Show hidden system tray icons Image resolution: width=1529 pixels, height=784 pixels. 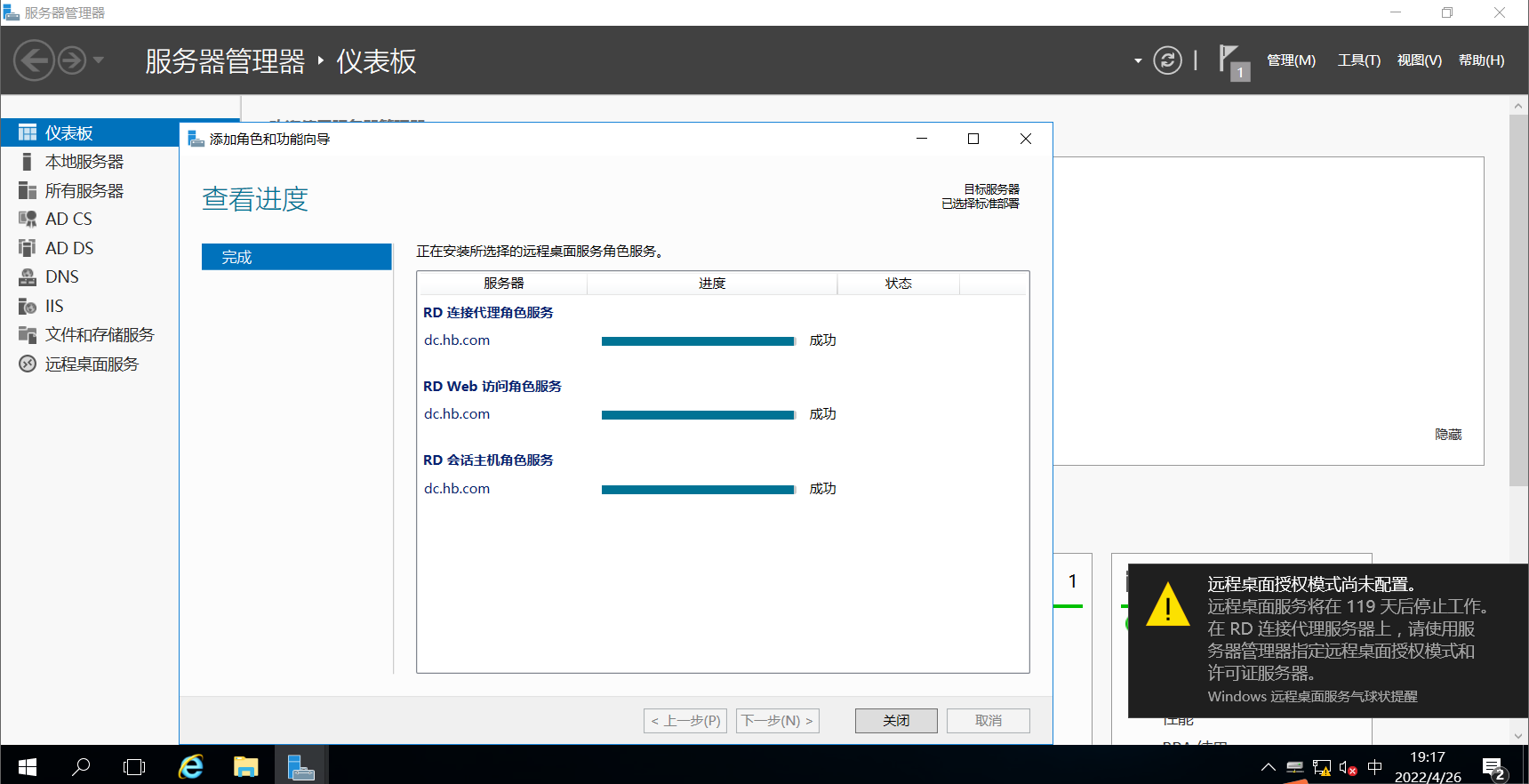click(1269, 767)
